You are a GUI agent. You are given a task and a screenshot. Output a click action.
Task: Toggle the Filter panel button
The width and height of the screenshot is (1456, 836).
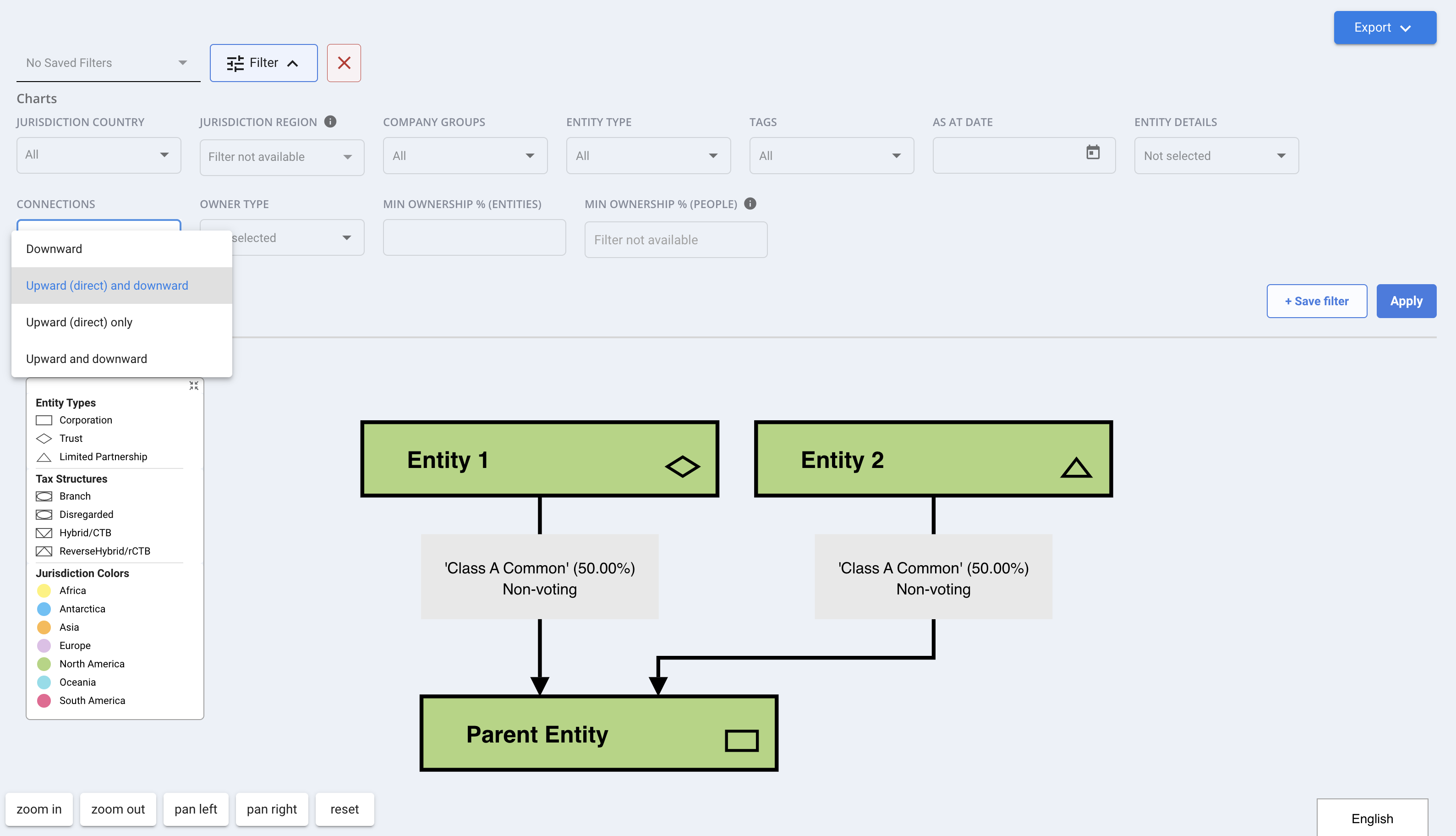[263, 63]
